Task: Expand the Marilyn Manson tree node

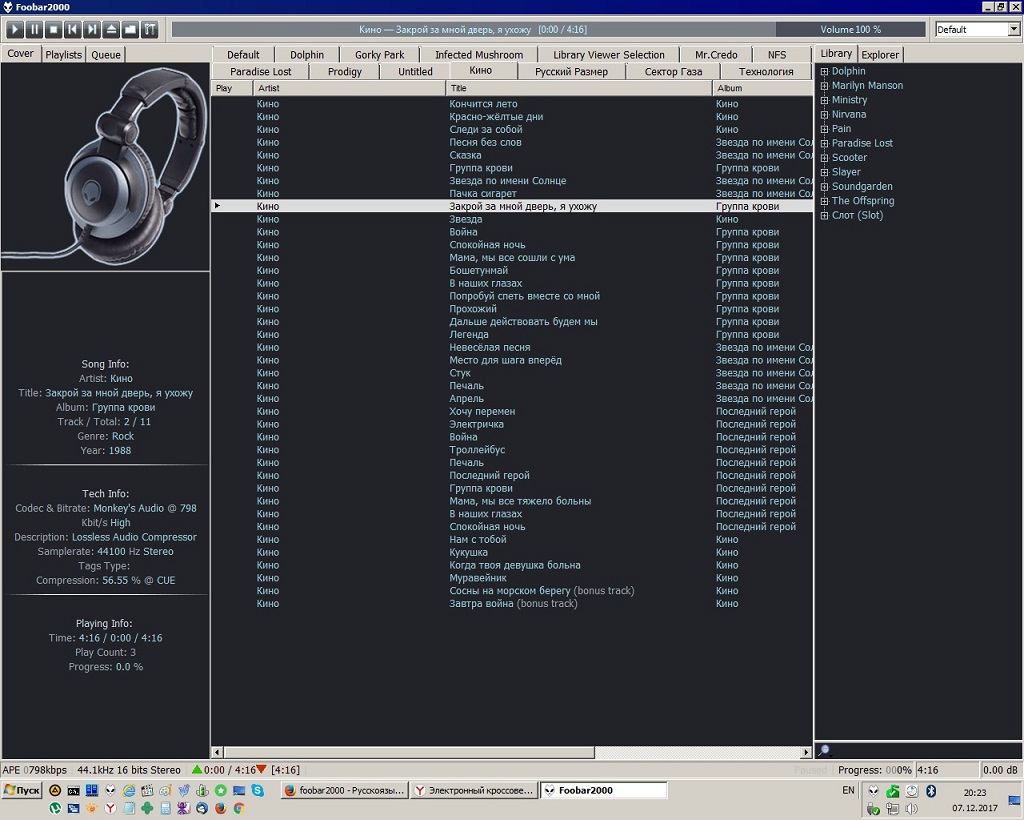Action: tap(824, 86)
